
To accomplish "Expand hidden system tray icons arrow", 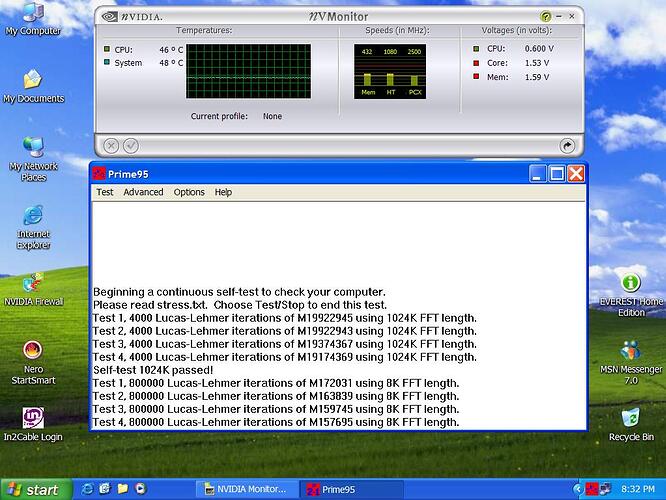I will point(577,489).
